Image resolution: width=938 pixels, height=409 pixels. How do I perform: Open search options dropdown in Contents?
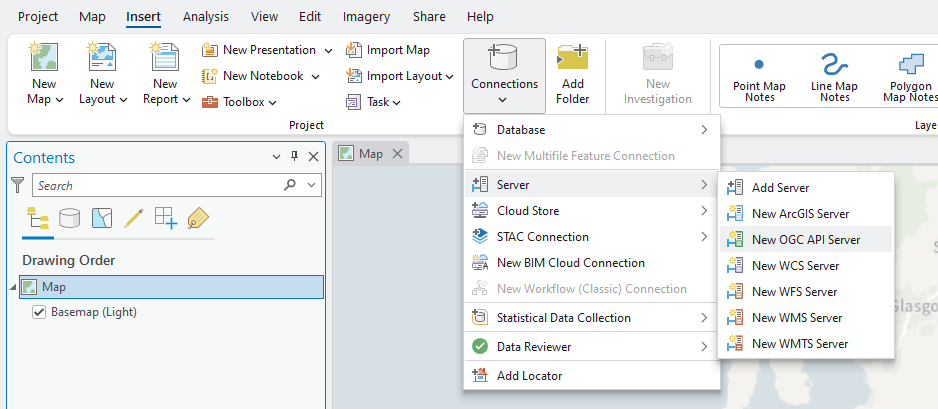pos(311,185)
